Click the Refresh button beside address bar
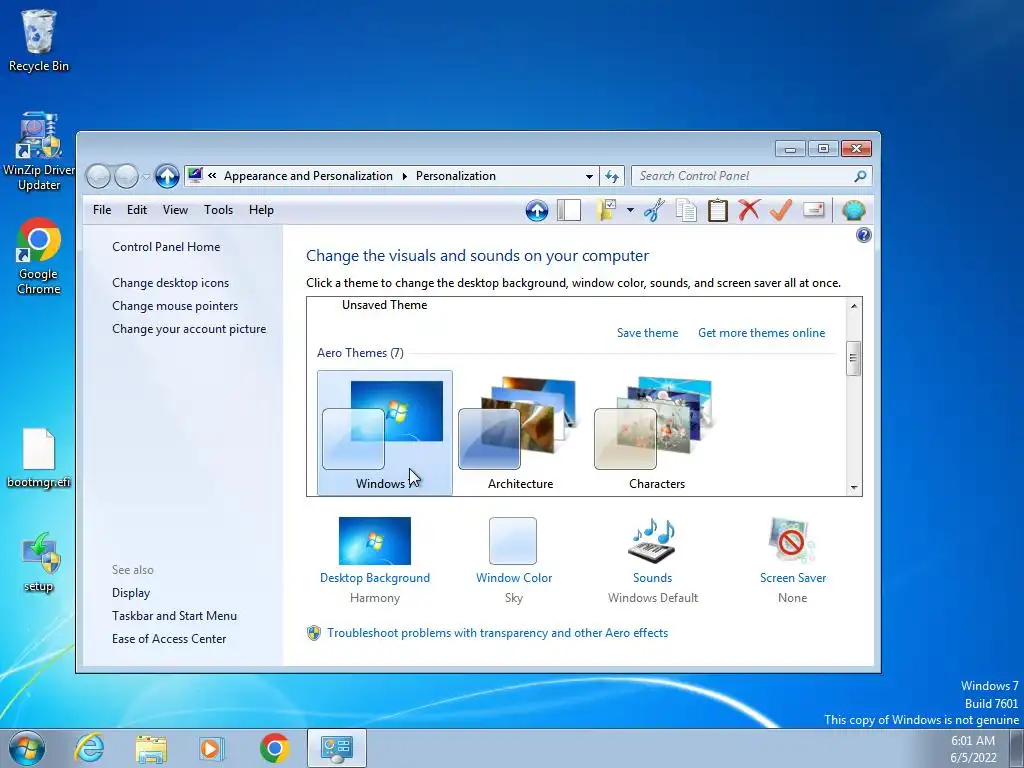The image size is (1024, 768). pos(612,176)
